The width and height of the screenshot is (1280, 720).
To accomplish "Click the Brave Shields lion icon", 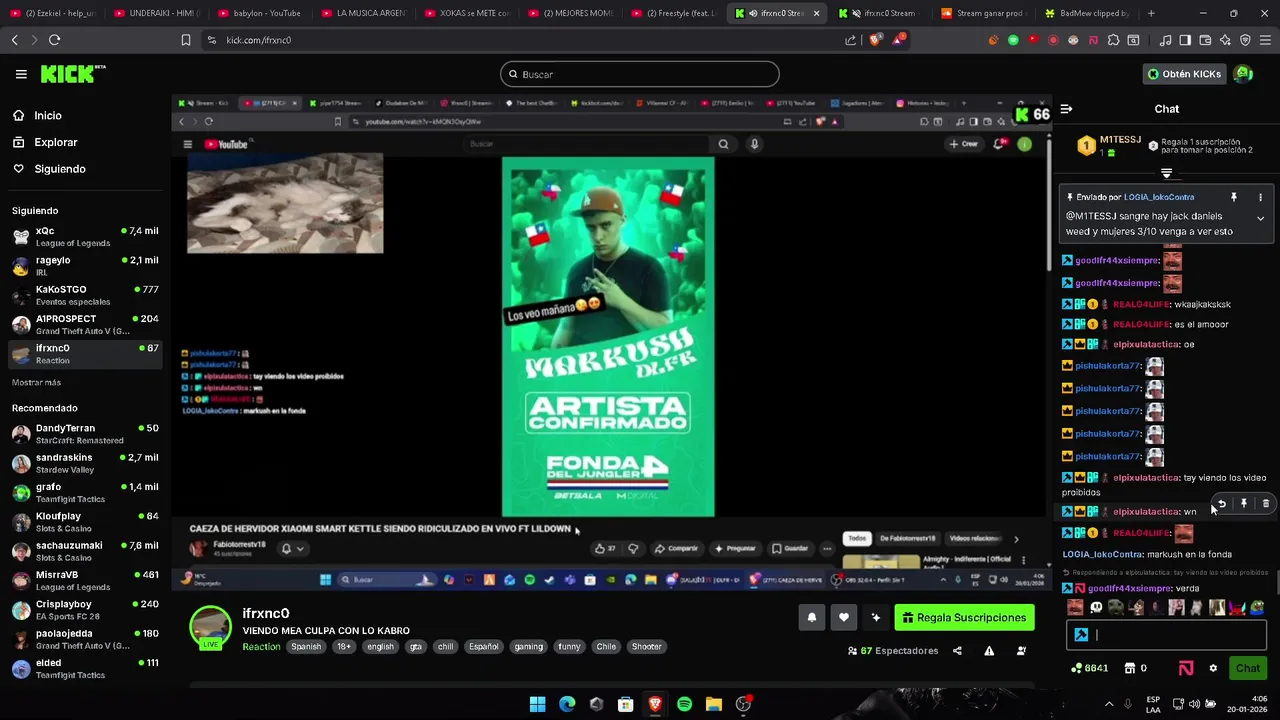I will [877, 40].
